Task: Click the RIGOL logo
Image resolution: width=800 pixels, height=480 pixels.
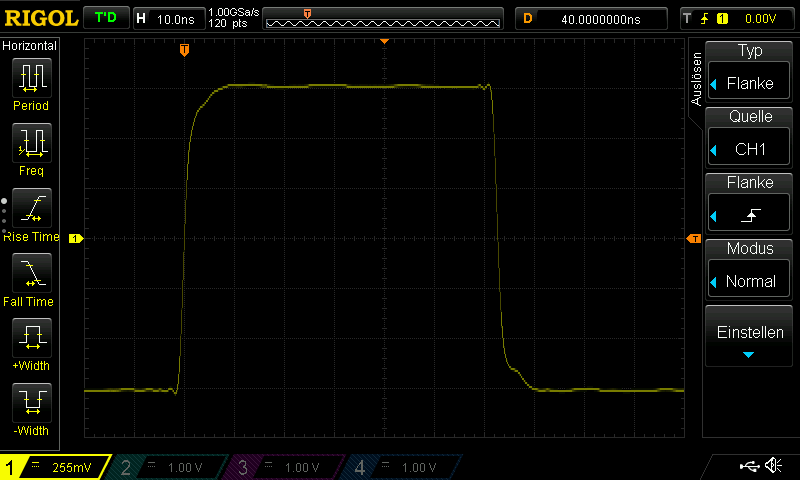Action: click(41, 18)
